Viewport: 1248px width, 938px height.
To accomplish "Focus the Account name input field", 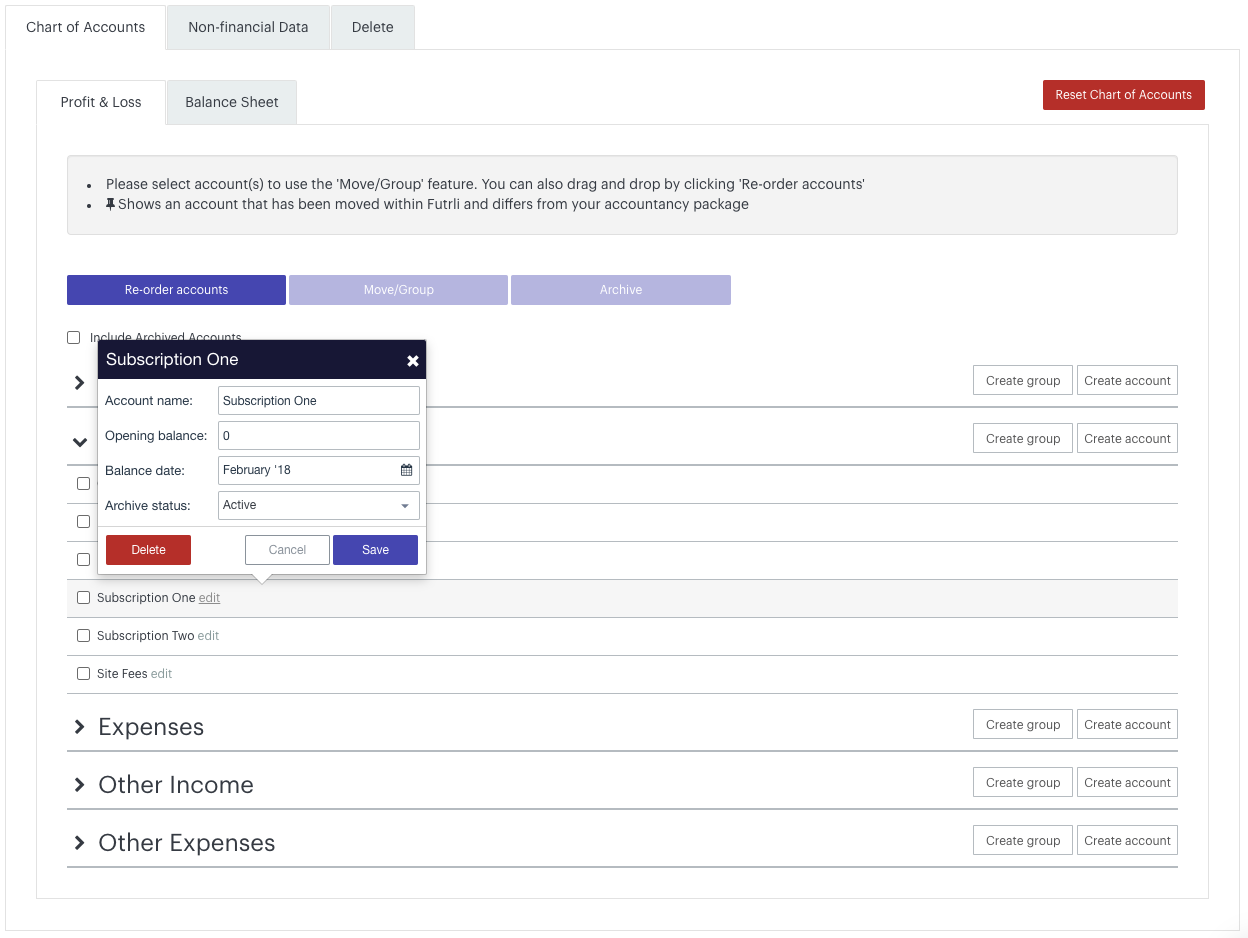I will pyautogui.click(x=319, y=401).
